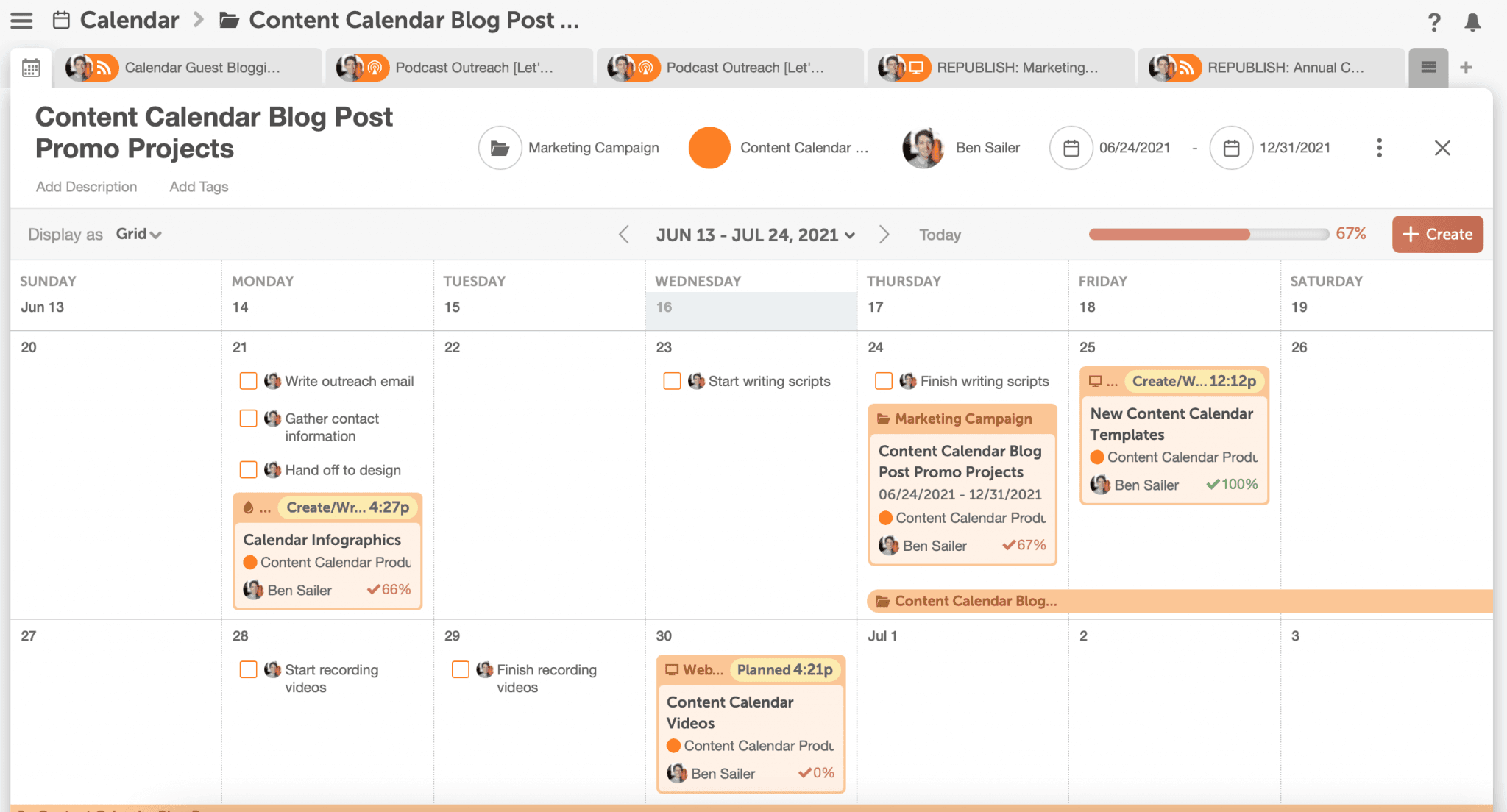The width and height of the screenshot is (1507, 812).
Task: Open the tab list menu icon
Action: click(x=1428, y=68)
